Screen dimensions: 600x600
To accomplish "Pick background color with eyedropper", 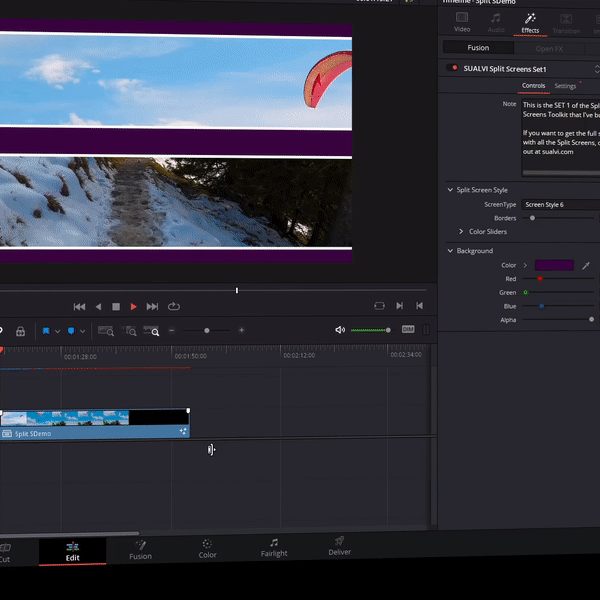I will 585,266.
